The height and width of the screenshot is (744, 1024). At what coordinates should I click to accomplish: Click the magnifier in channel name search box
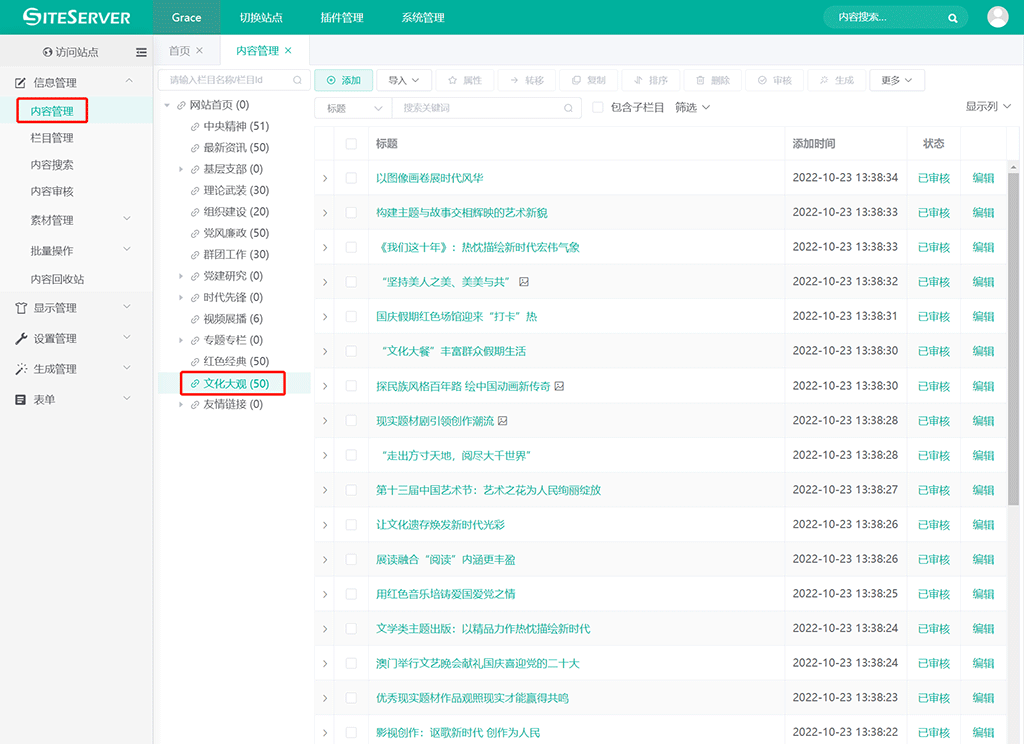(297, 80)
